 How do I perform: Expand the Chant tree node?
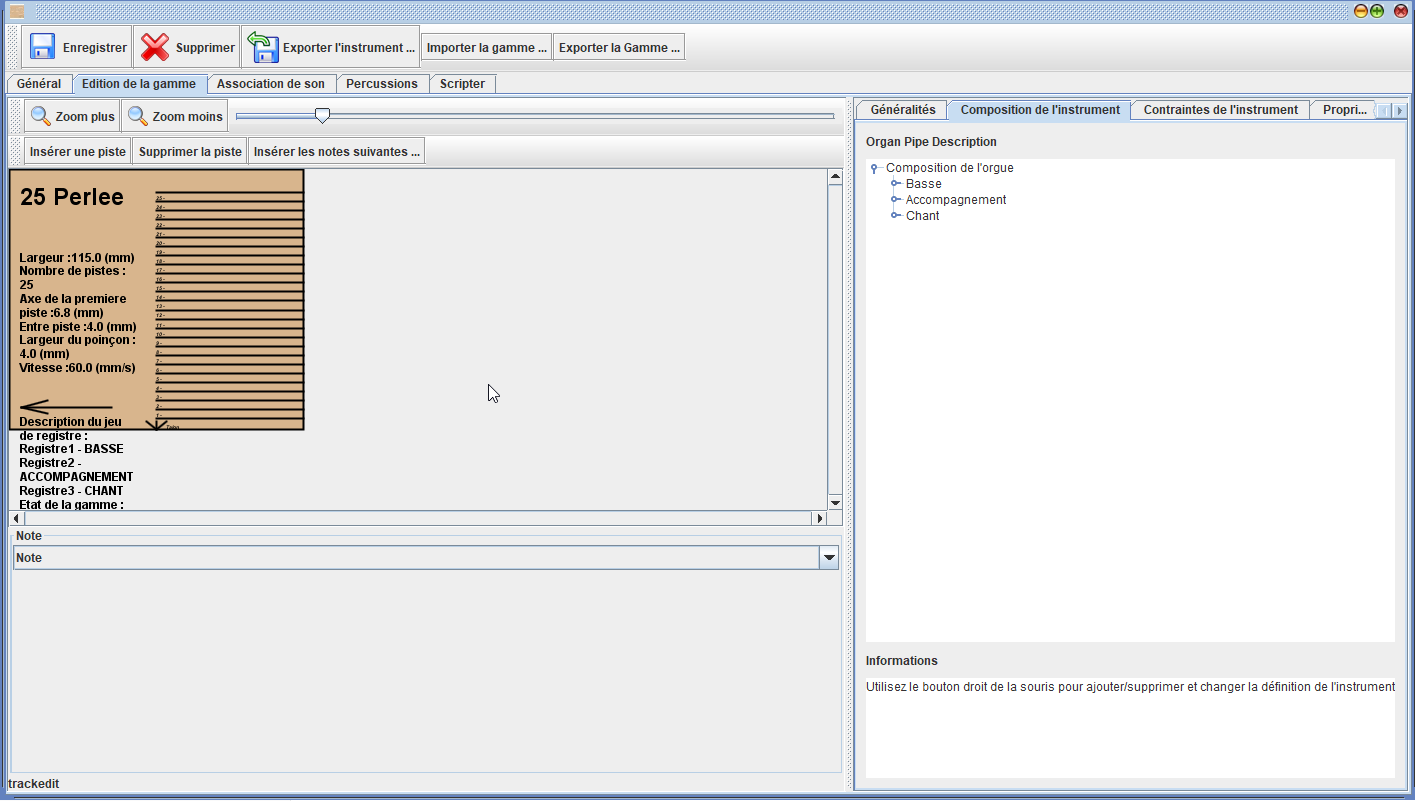pos(896,216)
